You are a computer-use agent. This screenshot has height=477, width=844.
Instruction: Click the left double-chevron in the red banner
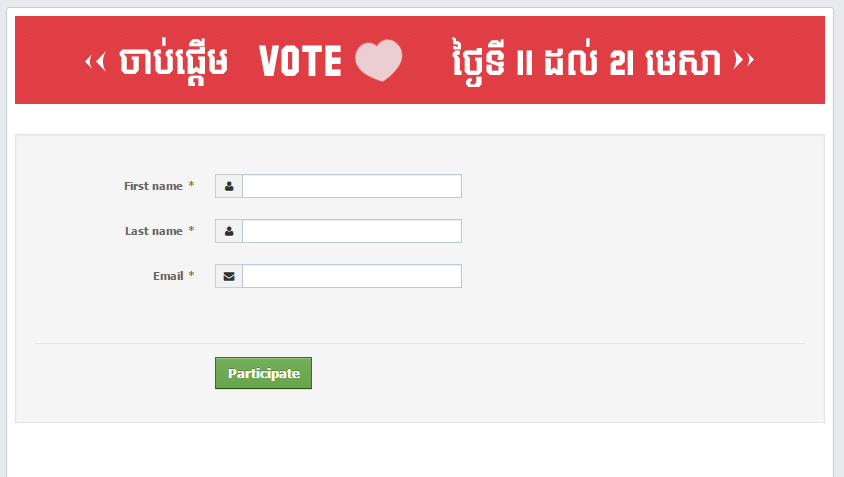click(95, 62)
